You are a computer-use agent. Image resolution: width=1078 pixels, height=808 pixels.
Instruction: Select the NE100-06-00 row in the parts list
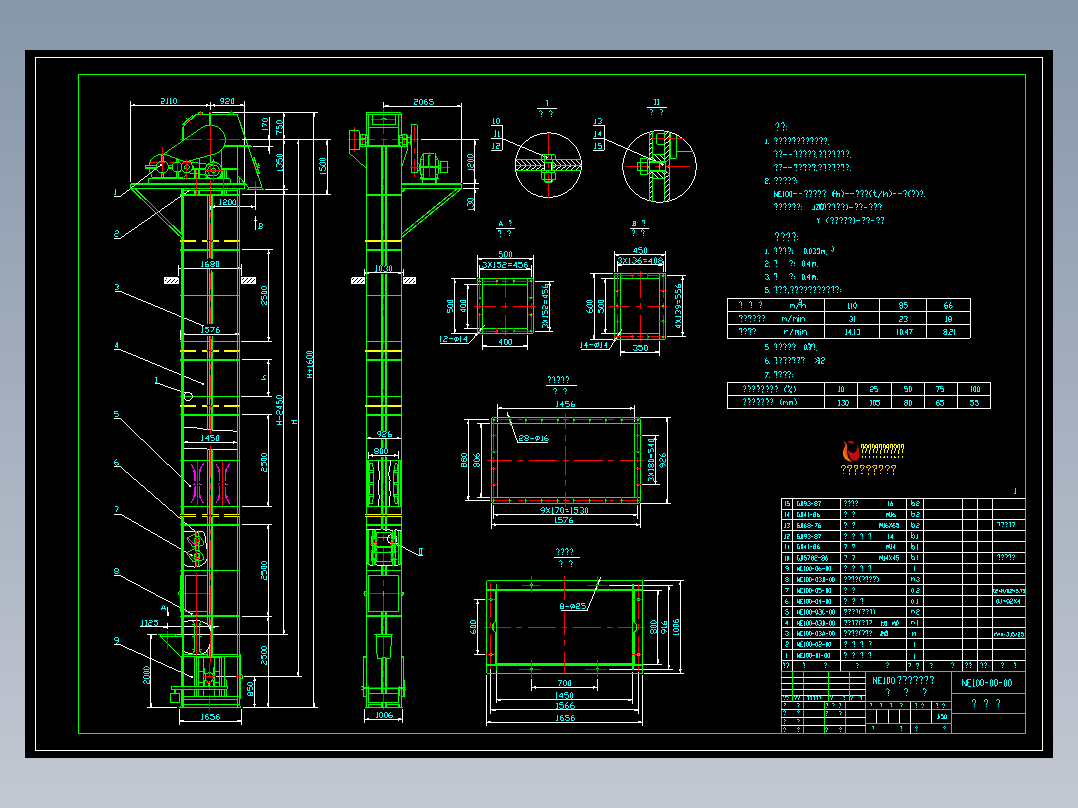tap(903, 569)
